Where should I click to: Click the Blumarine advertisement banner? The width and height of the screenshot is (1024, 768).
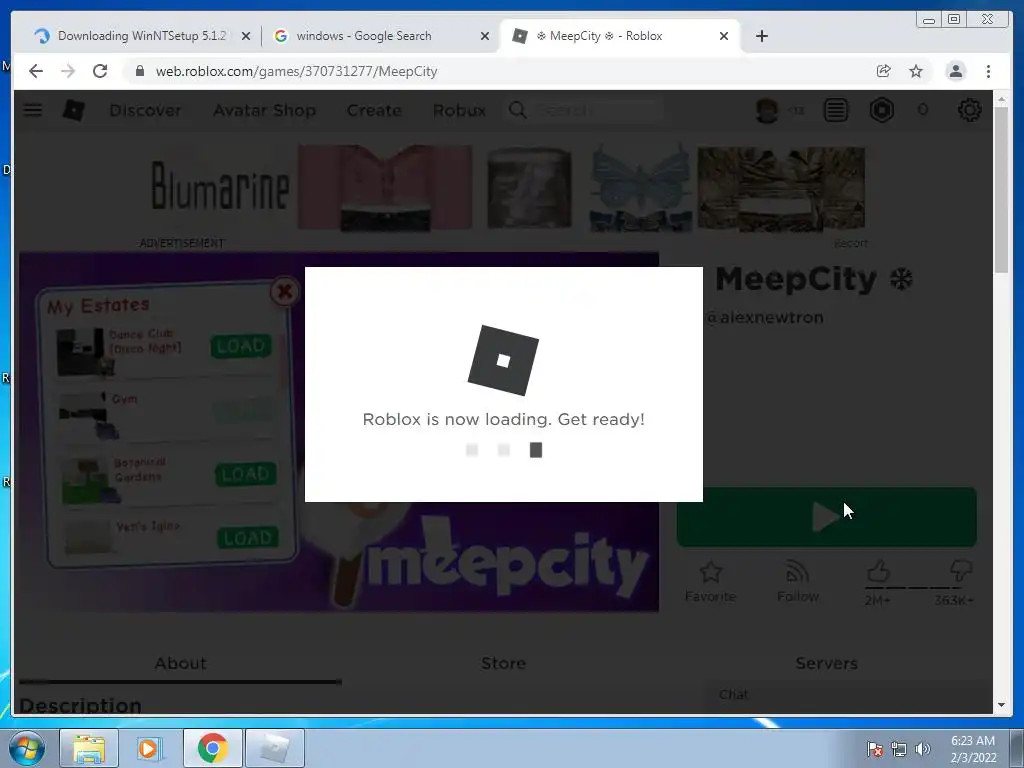508,188
